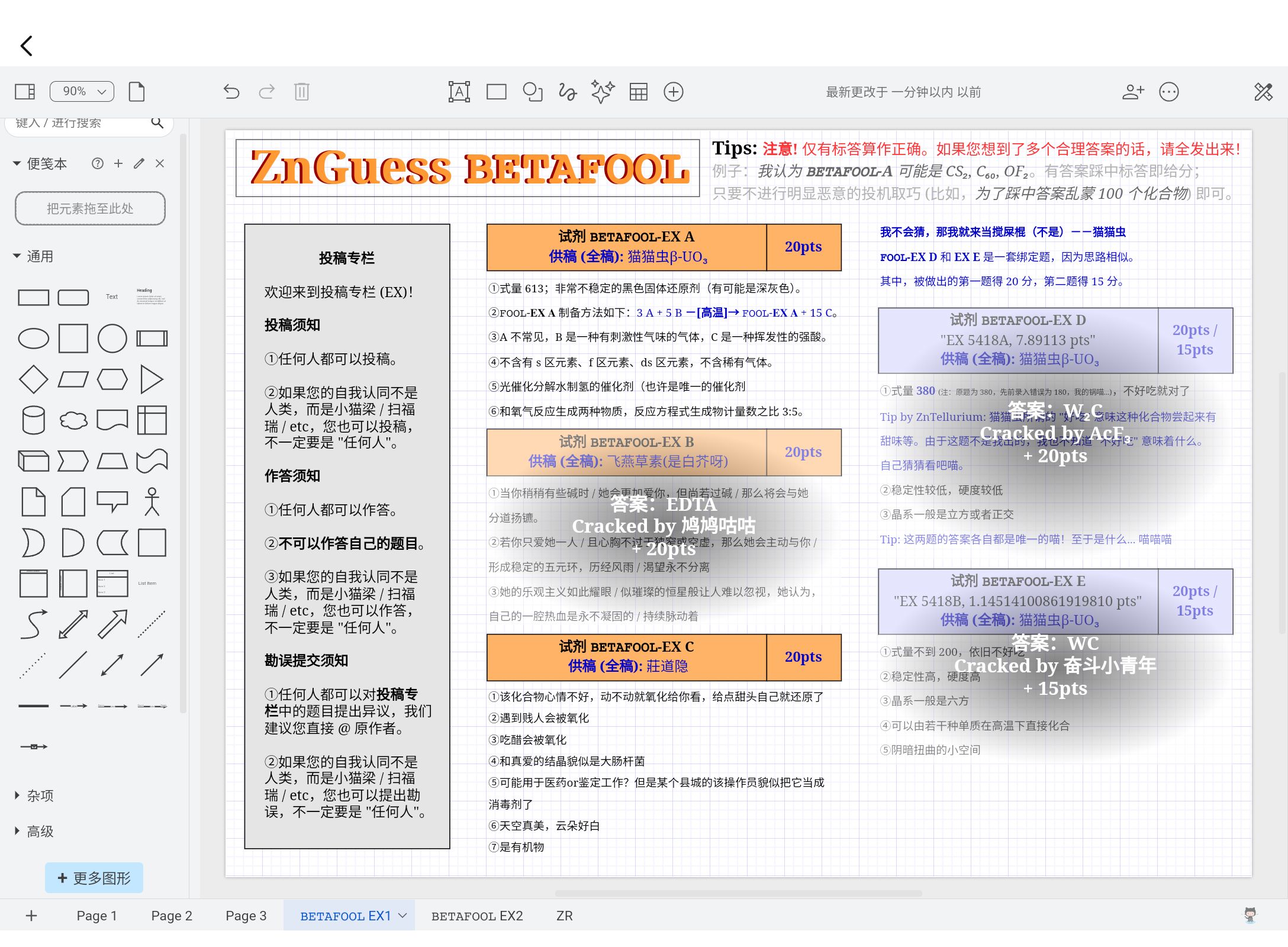Open the 90% zoom dropdown

[x=82, y=92]
